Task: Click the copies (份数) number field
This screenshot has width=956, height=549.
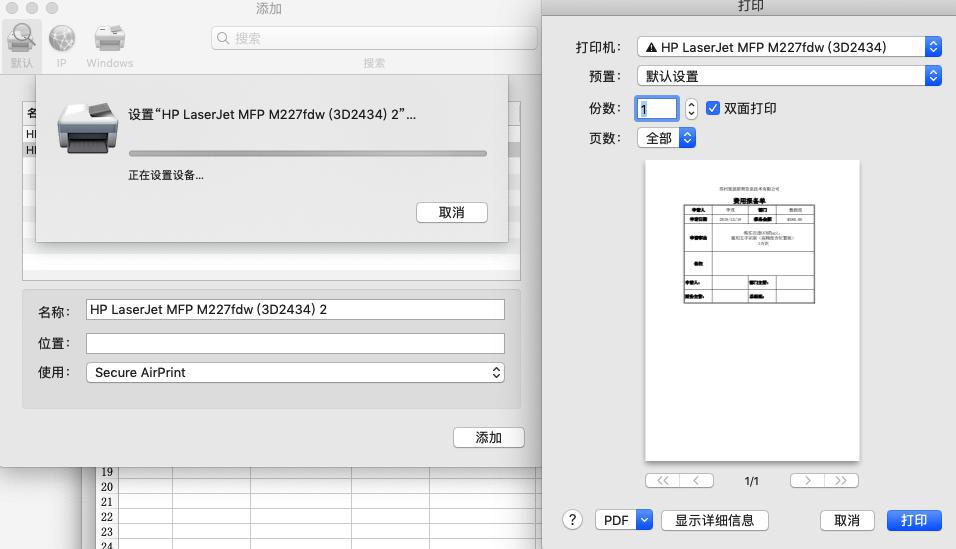Action: 657,109
